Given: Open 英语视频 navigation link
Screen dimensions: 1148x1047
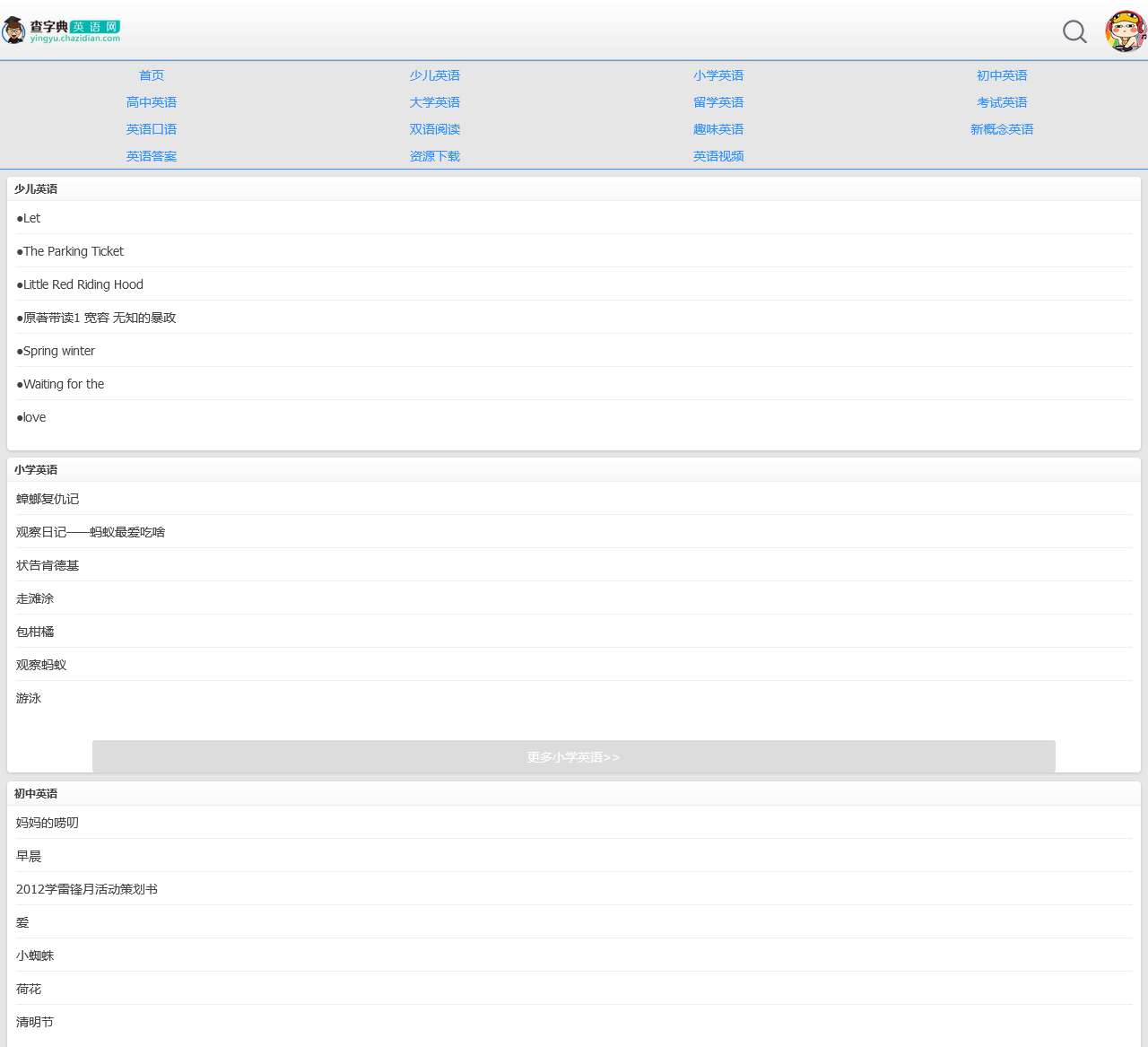Looking at the screenshot, I should (x=718, y=156).
